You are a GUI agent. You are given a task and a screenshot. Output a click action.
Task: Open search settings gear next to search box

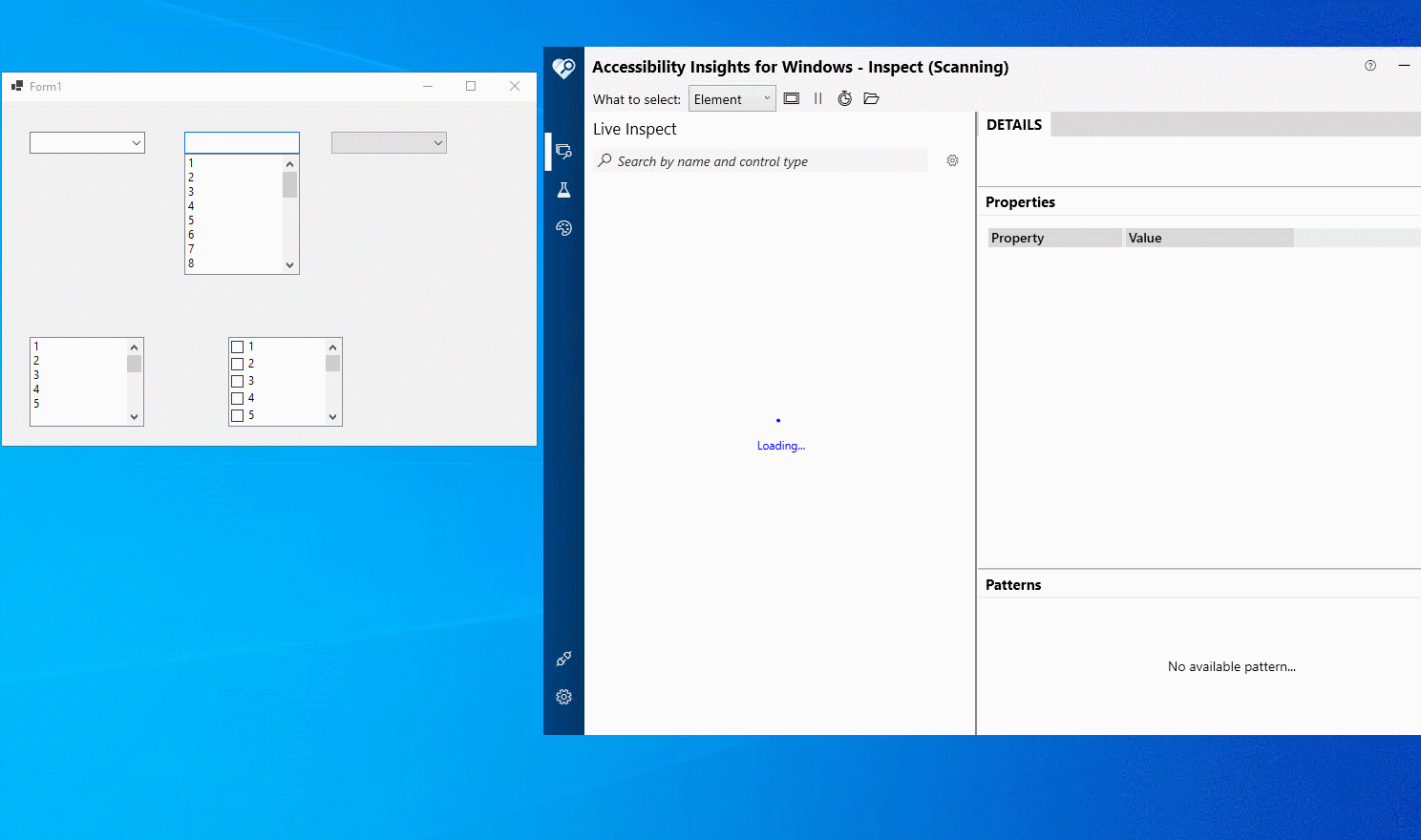(952, 160)
